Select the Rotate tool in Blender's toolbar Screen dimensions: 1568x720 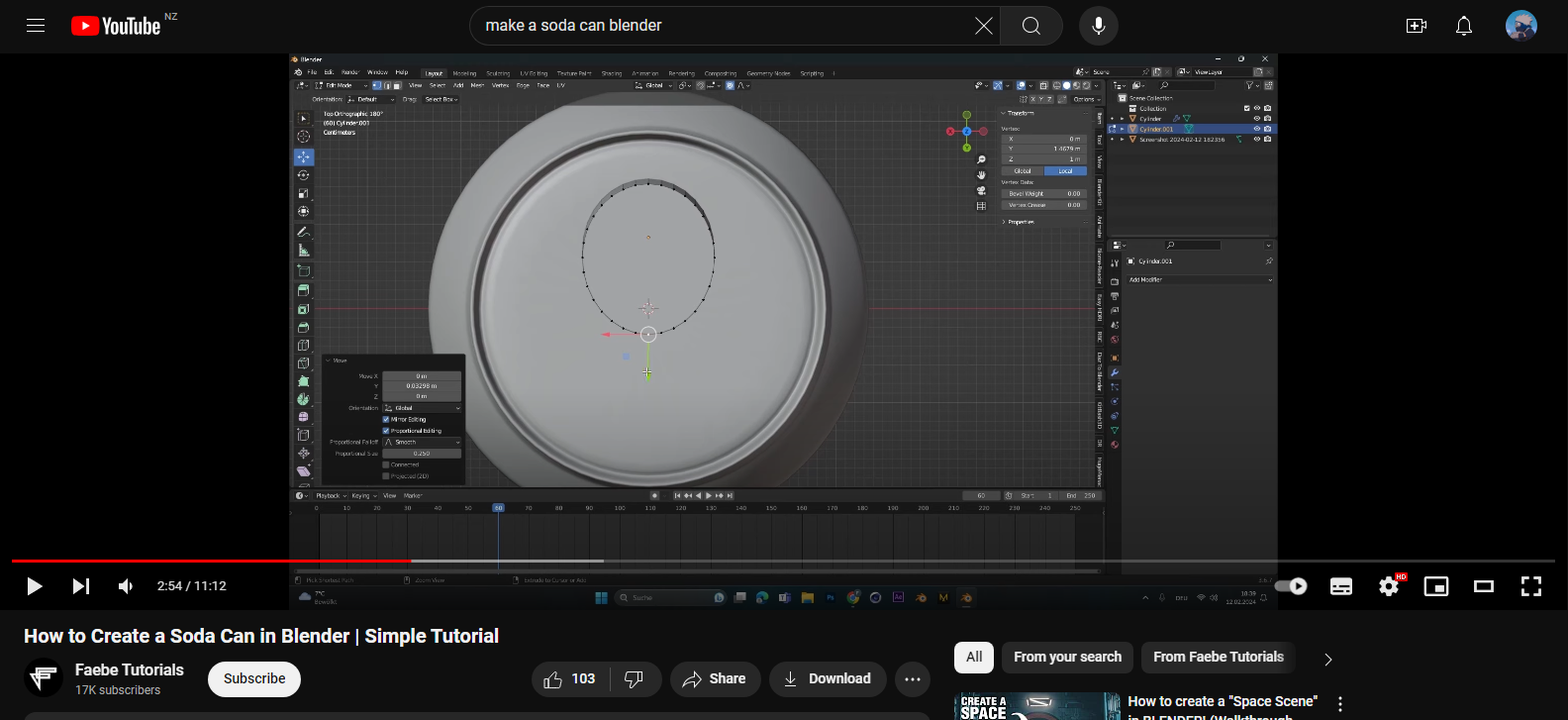304,175
